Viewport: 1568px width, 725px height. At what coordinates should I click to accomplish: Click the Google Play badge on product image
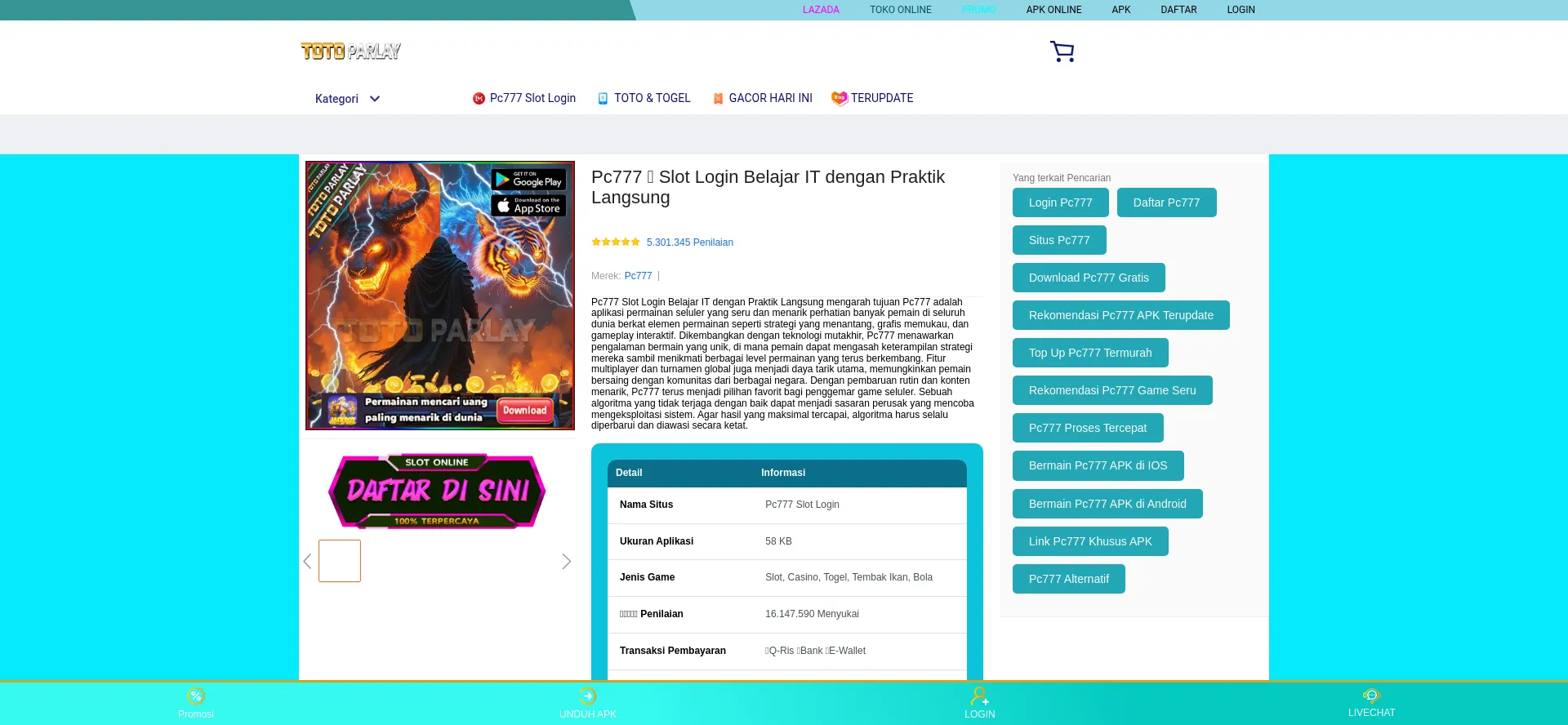(528, 180)
